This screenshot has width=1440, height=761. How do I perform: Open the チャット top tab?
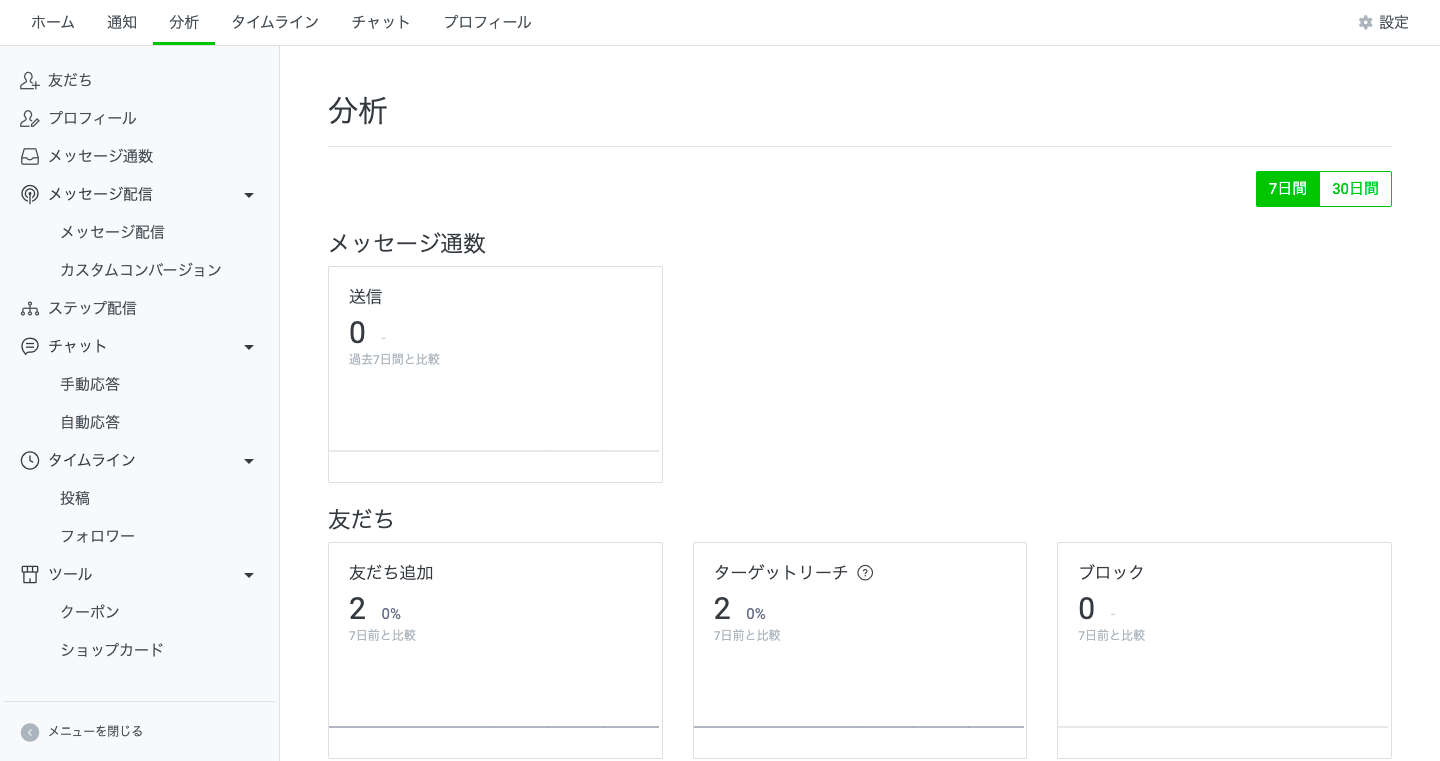[x=381, y=22]
